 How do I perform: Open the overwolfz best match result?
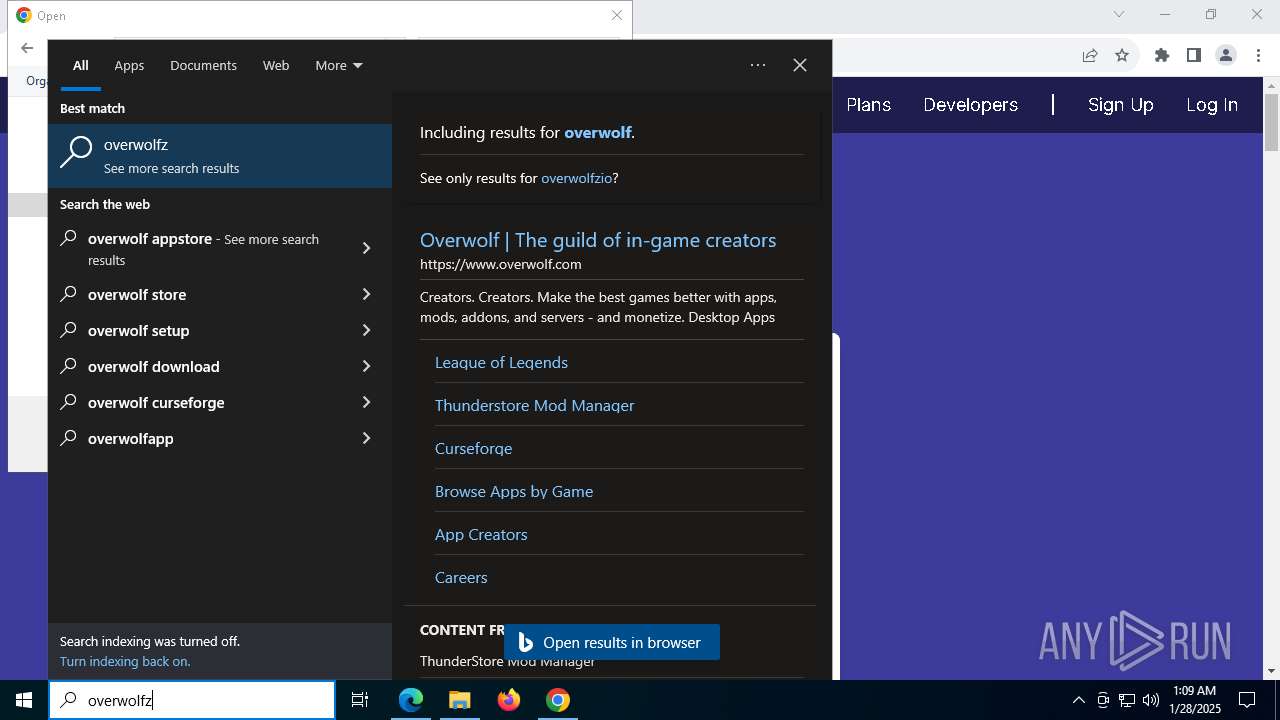220,156
